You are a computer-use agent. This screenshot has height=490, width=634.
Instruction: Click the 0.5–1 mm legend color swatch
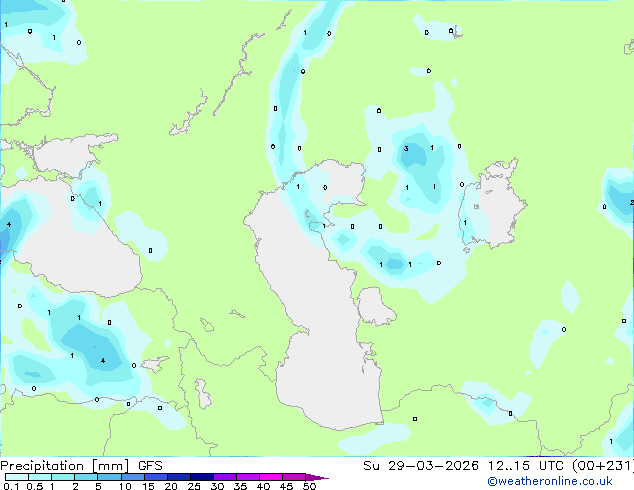pos(40,477)
